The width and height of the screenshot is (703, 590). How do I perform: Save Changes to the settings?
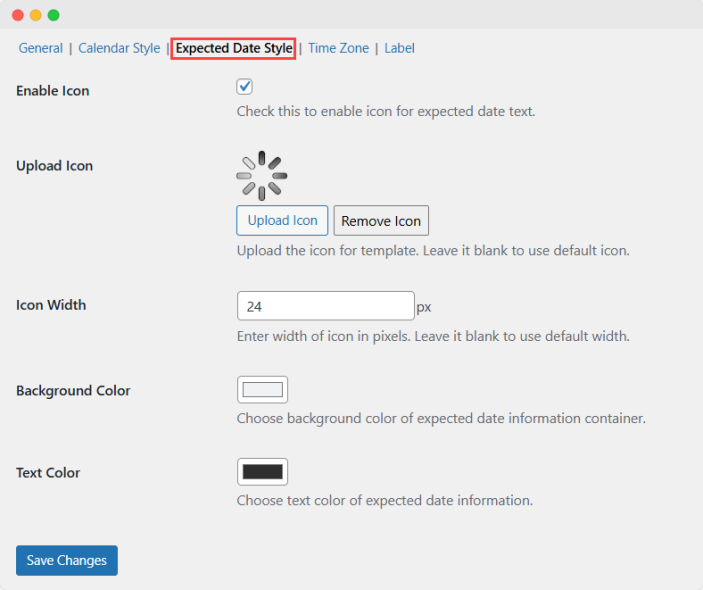(67, 560)
